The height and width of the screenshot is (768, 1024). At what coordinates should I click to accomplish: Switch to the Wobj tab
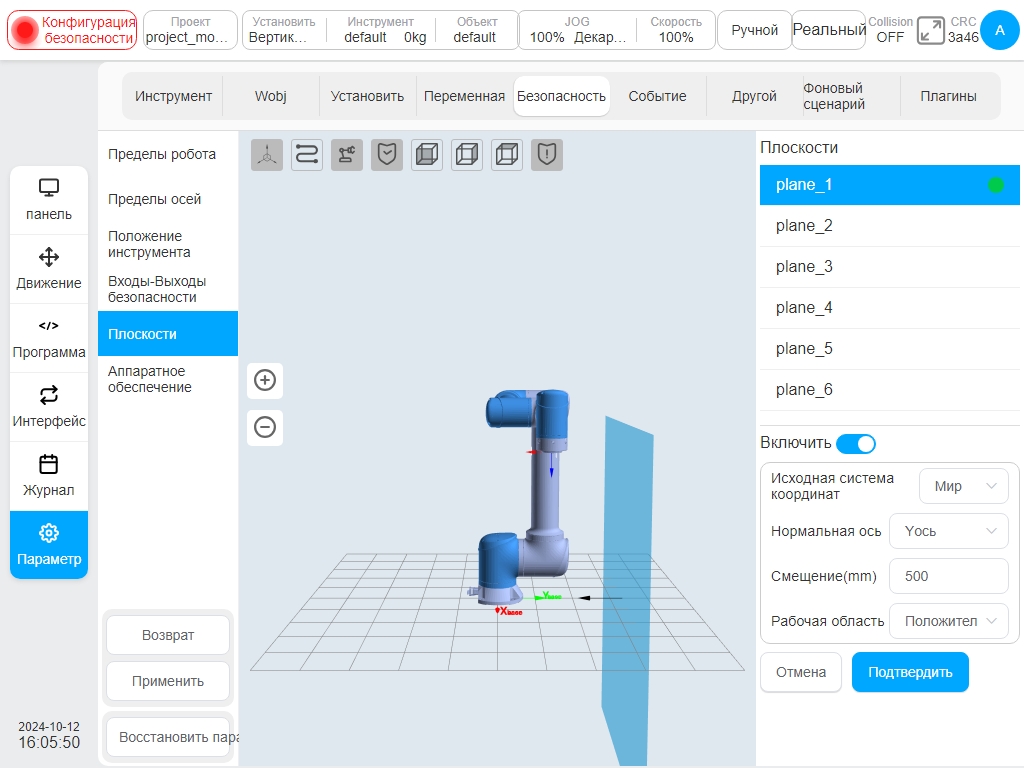270,96
